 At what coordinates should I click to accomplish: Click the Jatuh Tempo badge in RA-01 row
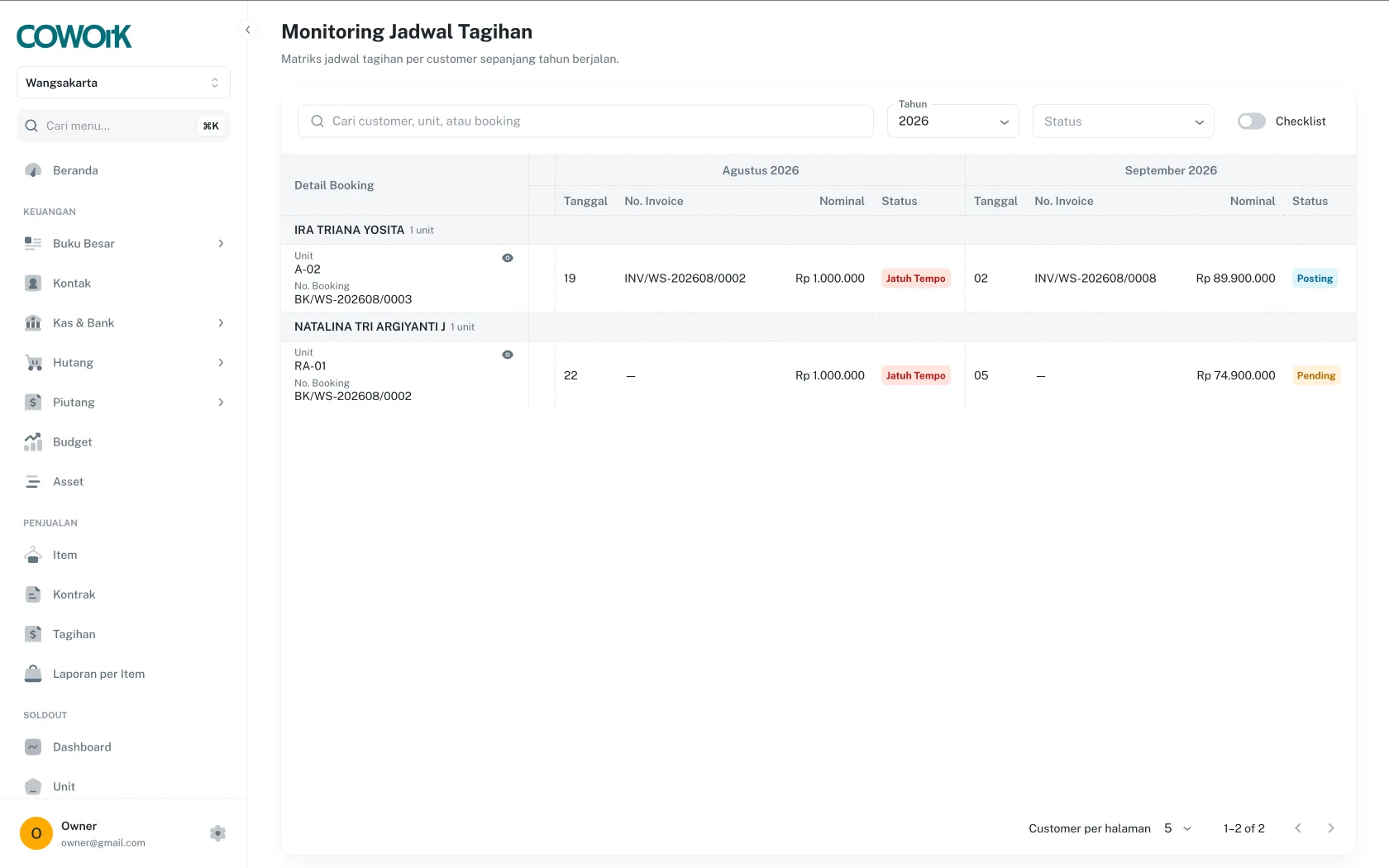tap(915, 375)
